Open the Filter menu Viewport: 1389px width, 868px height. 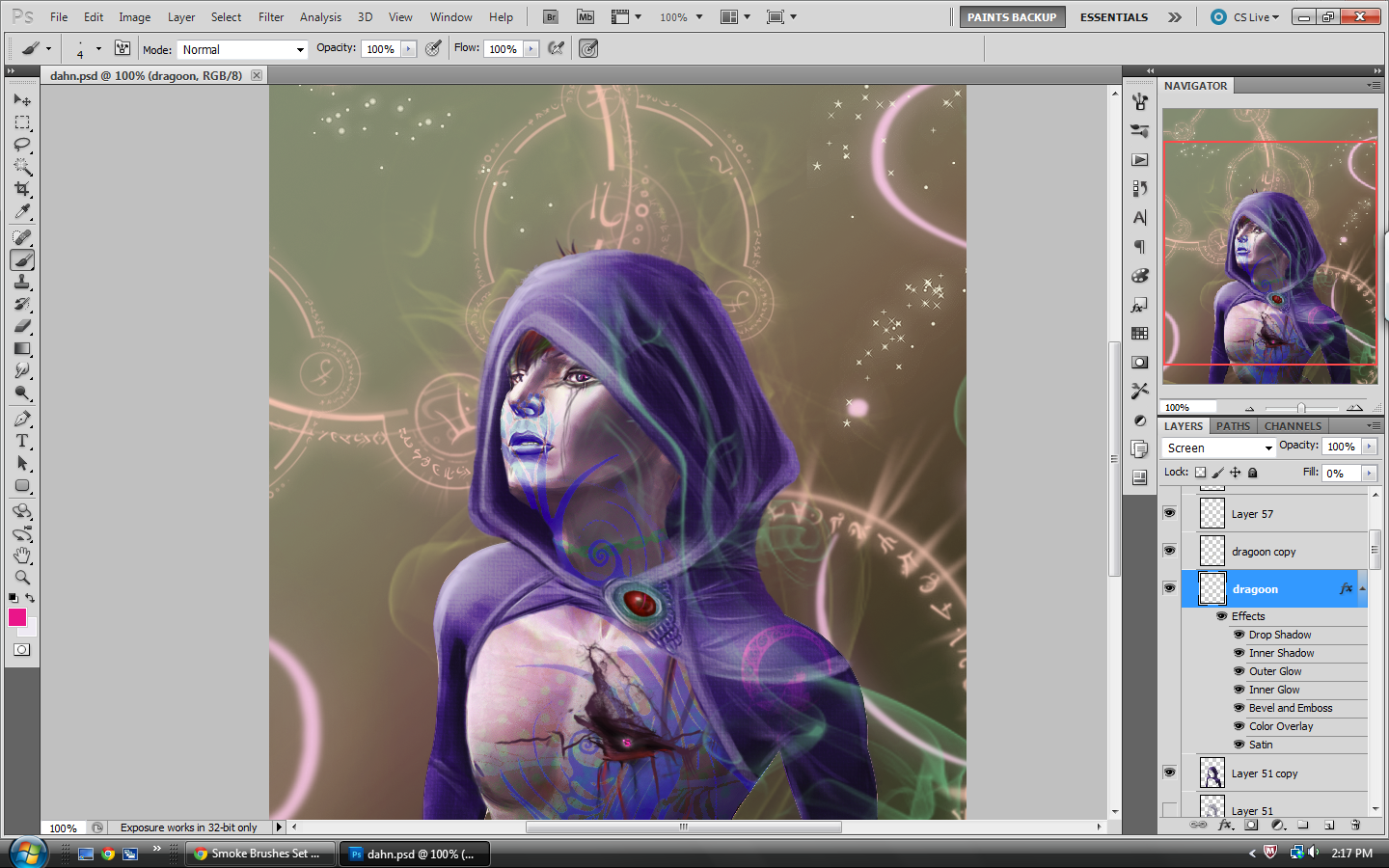(271, 16)
